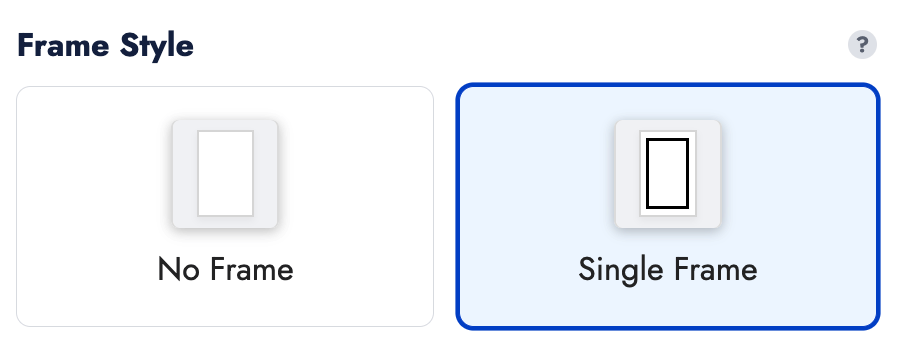This screenshot has height=360, width=902.
Task: Select the highlighted Single Frame option card
Action: pyautogui.click(x=668, y=206)
